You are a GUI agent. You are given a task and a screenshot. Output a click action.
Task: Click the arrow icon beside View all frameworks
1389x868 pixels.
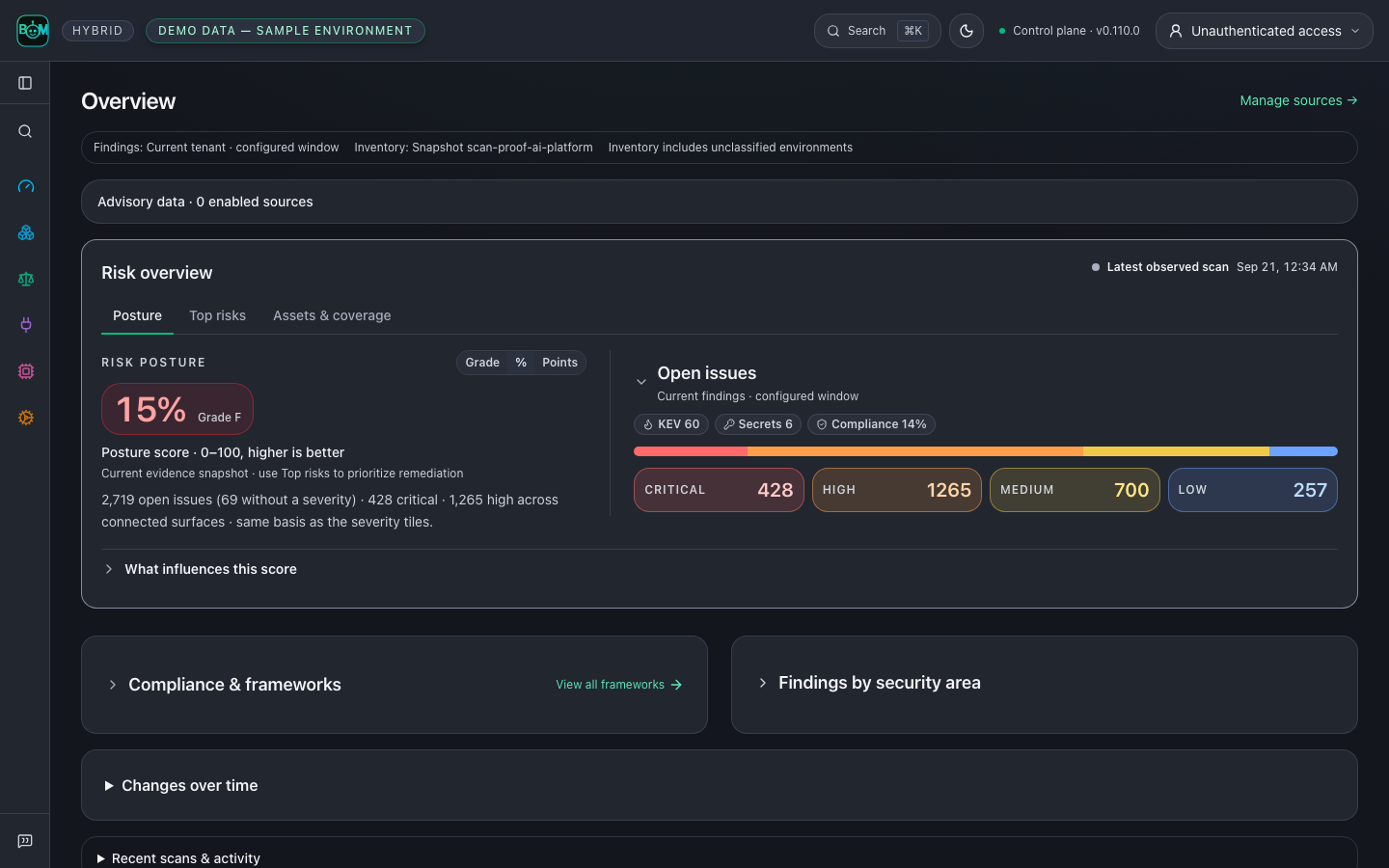[x=676, y=685]
